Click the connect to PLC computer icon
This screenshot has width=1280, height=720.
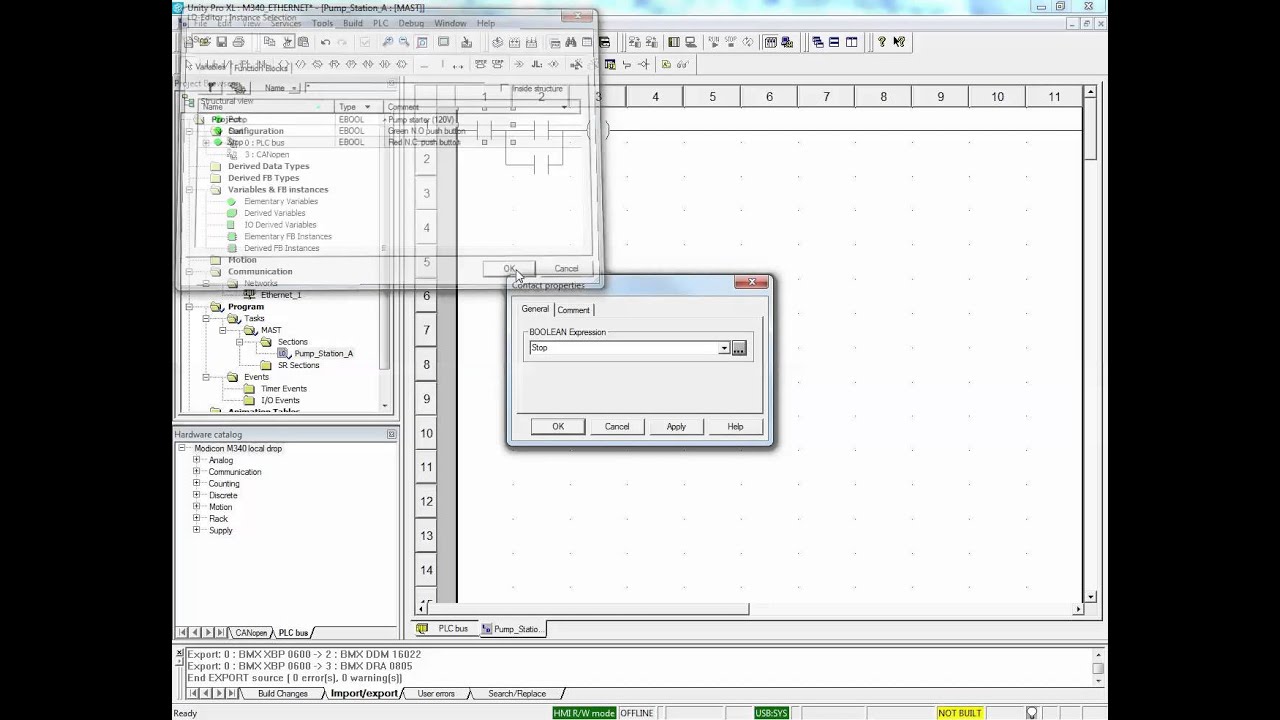691,42
